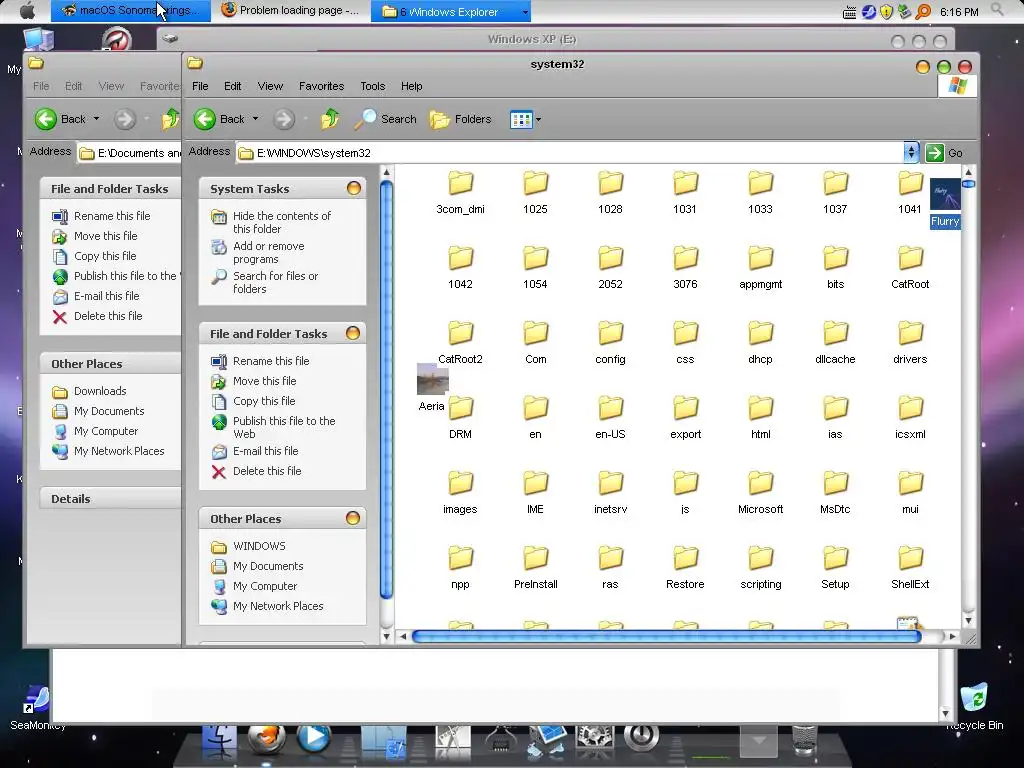
Task: Select the 1033 folder icon
Action: point(760,184)
